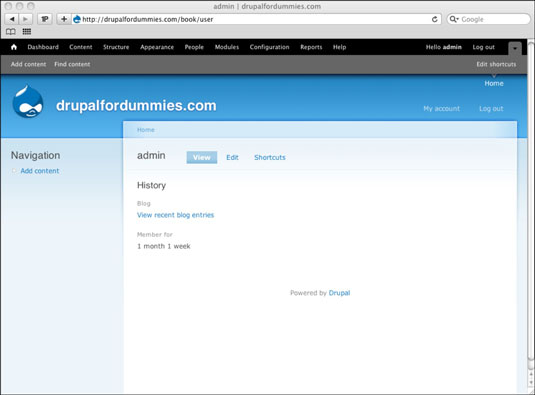Log out from the black admin toolbar
This screenshot has width=535, height=395.
pyautogui.click(x=483, y=47)
